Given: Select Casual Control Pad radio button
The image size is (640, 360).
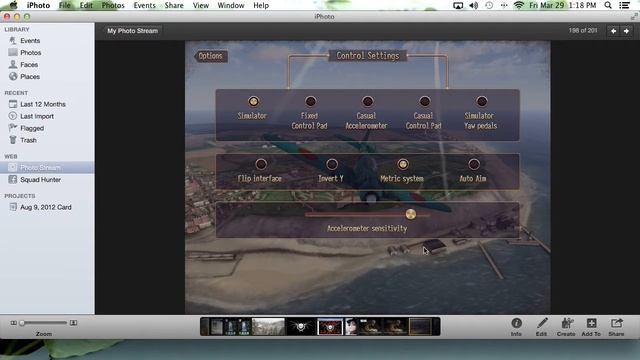Looking at the screenshot, I should [424, 101].
